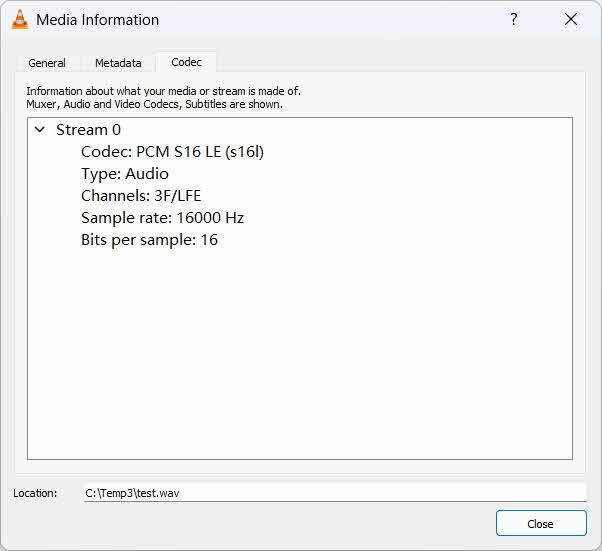
Task: Close the Media Information dialog with X
Action: pyautogui.click(x=571, y=19)
